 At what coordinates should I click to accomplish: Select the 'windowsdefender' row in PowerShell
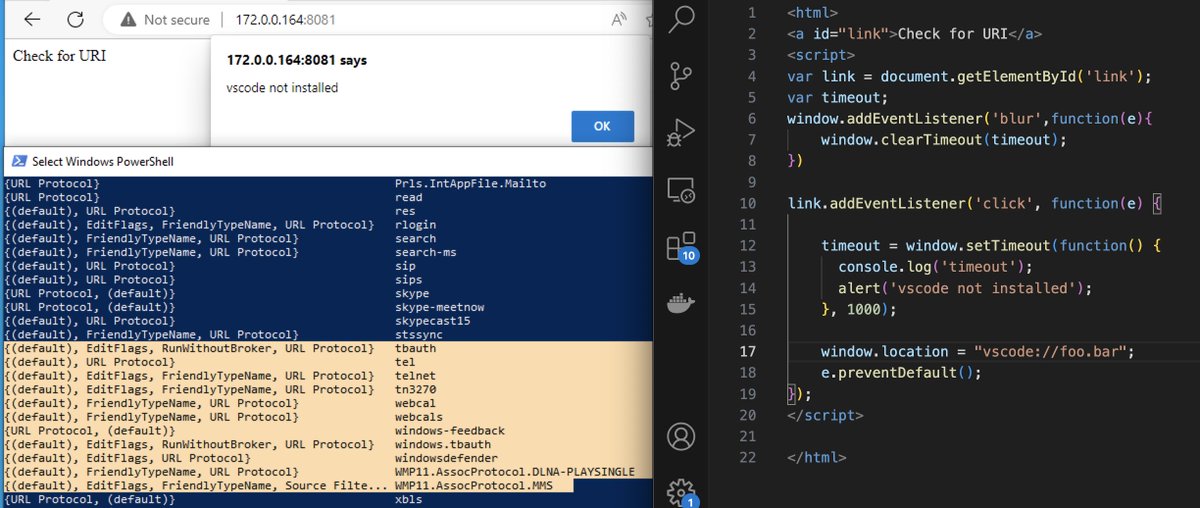[x=252, y=459]
